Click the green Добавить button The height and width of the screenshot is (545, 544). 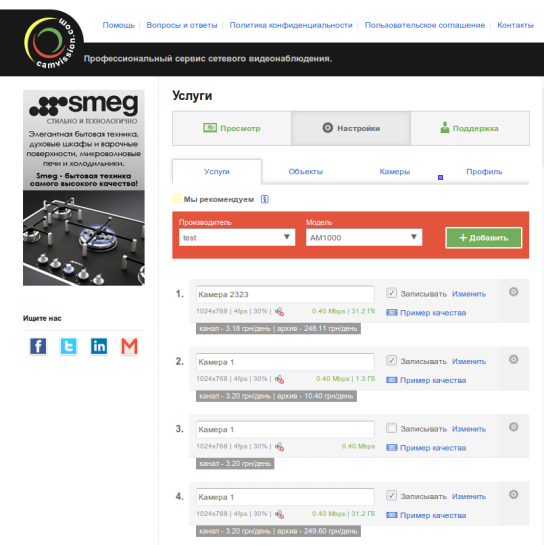(x=484, y=238)
